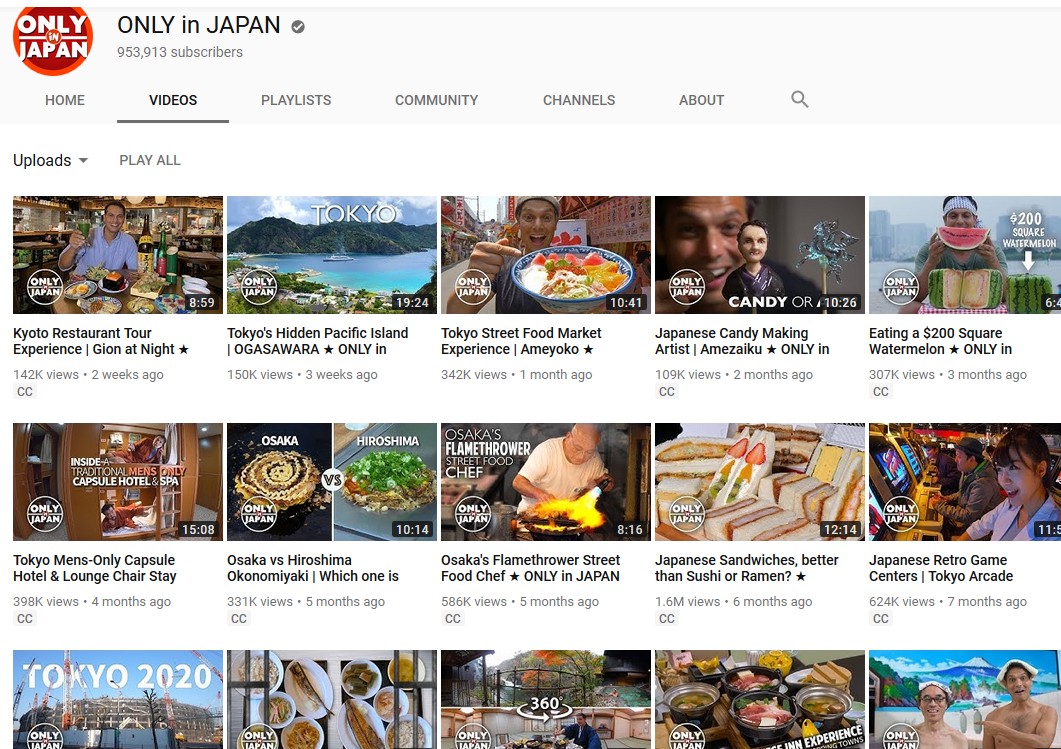1061x749 pixels.
Task: Click CC badge under Japanese Sandwiches video
Action: [x=667, y=619]
